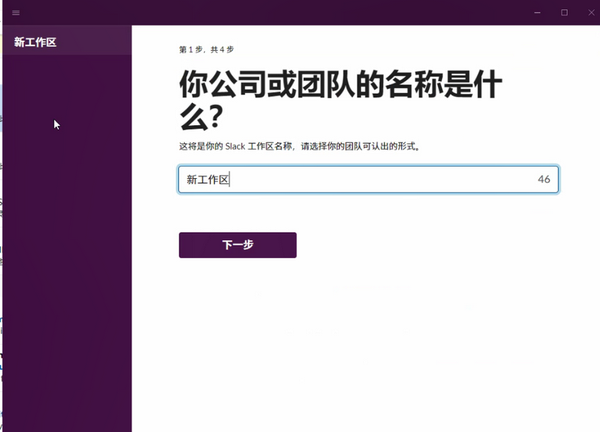This screenshot has width=600, height=432.
Task: Click the character counter 46
Action: 544,179
